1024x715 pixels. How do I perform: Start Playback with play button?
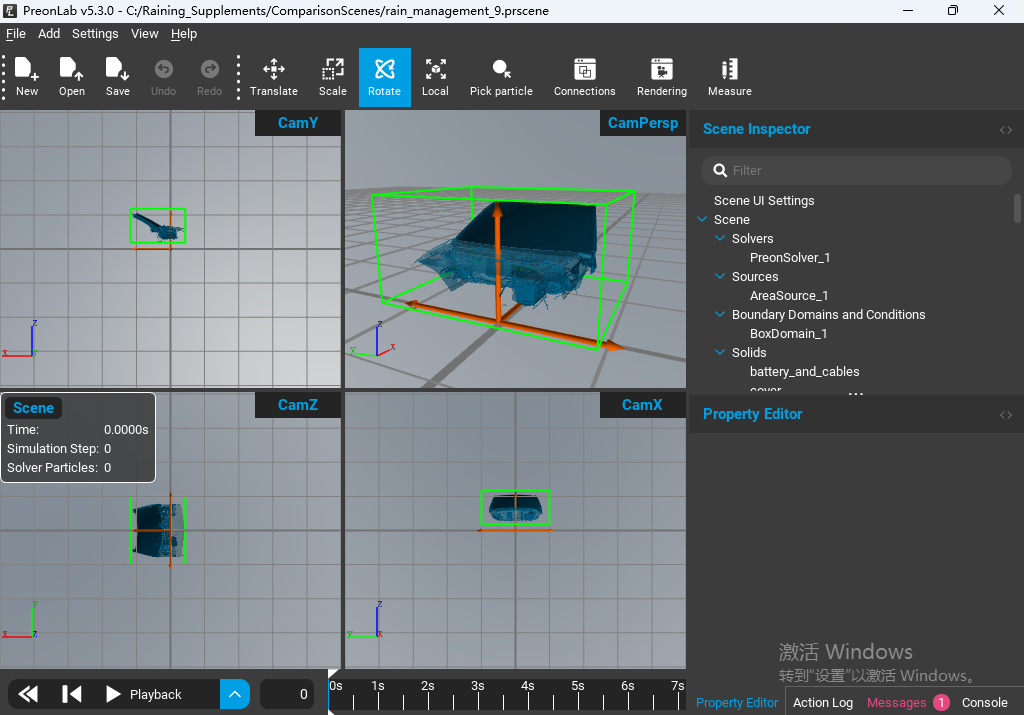pos(113,693)
